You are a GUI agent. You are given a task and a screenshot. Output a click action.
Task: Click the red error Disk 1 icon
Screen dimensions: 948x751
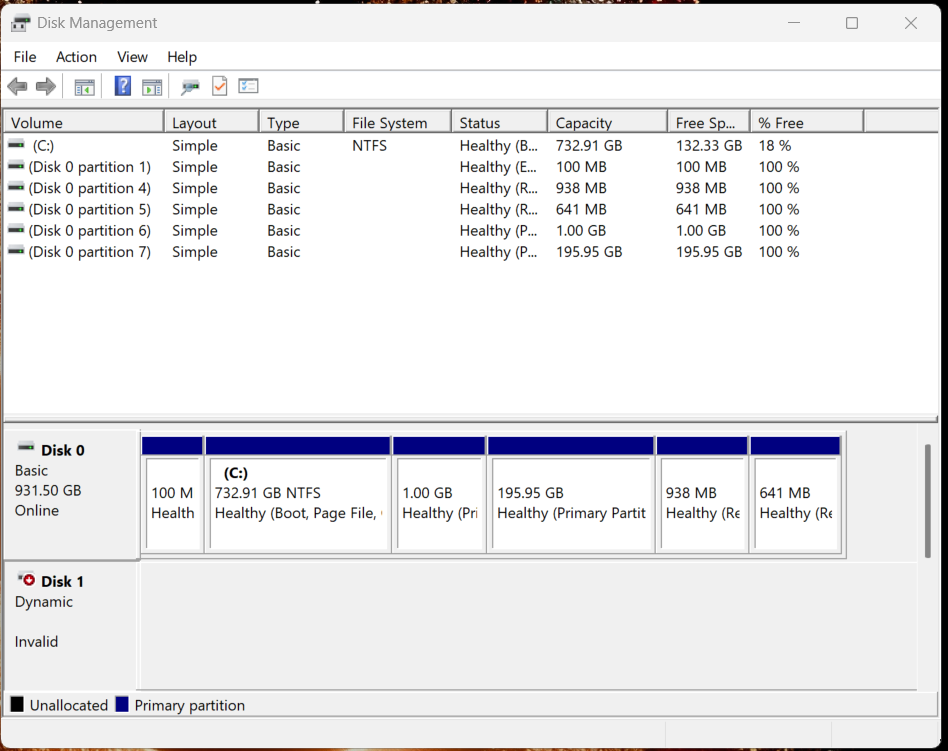click(x=26, y=580)
